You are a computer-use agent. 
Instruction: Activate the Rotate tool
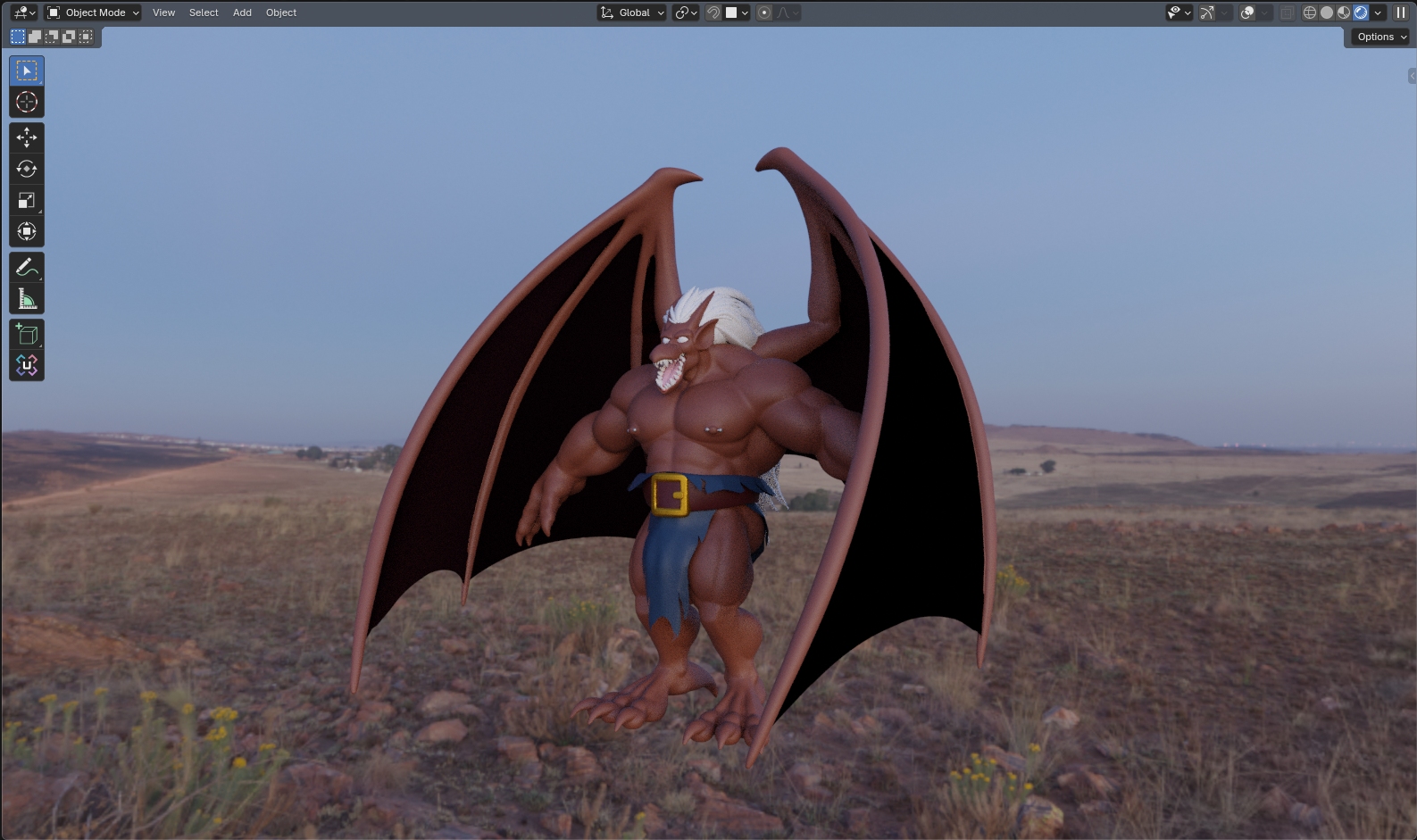point(27,169)
